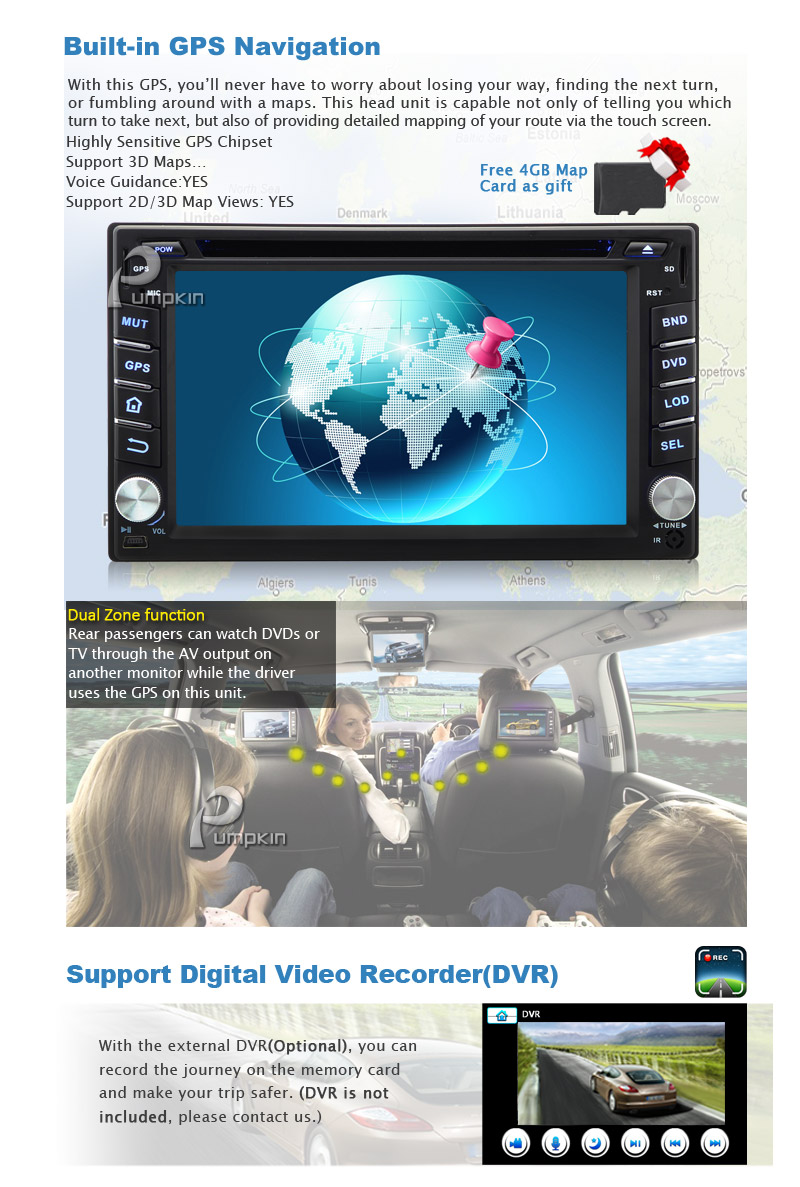
Task: Tap the home icon in the DVR screen
Action: (x=501, y=1015)
